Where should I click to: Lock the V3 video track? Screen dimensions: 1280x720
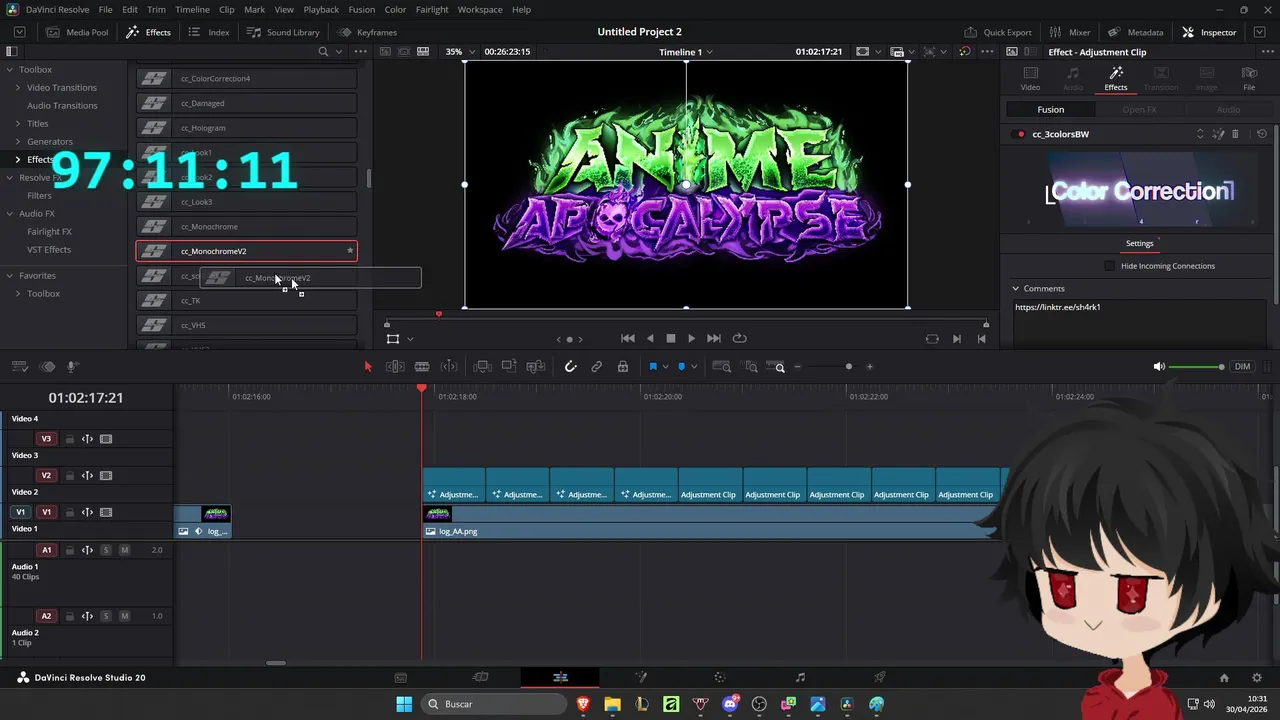tap(70, 439)
